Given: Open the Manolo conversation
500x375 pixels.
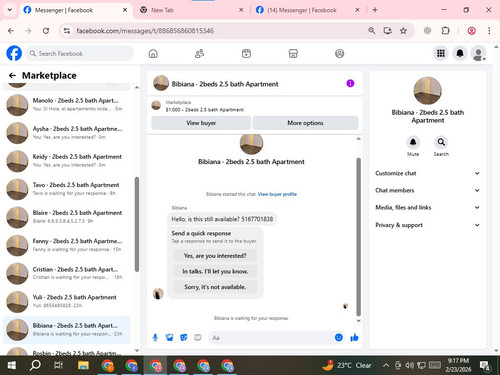Looking at the screenshot, I should tap(67, 105).
